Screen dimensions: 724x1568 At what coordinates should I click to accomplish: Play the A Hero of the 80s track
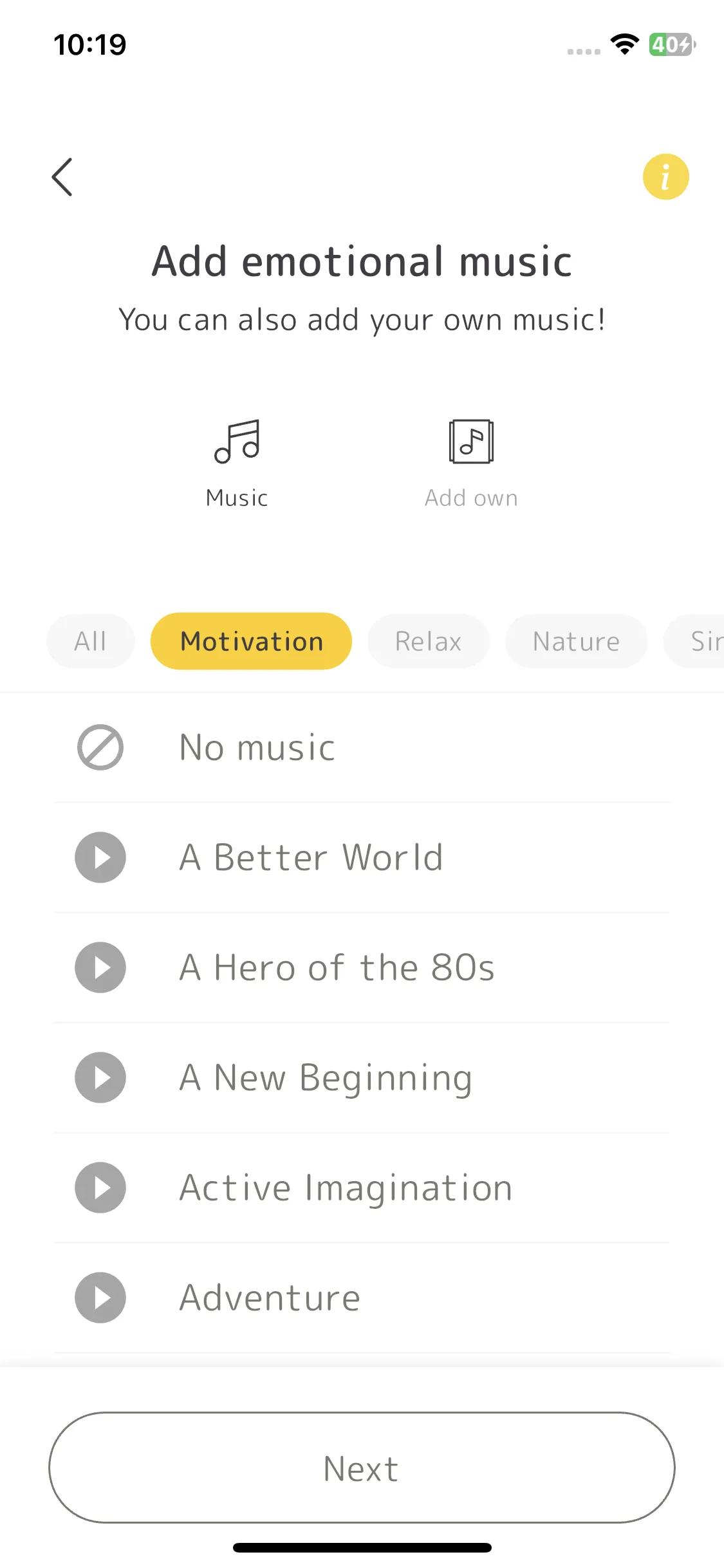pyautogui.click(x=100, y=967)
